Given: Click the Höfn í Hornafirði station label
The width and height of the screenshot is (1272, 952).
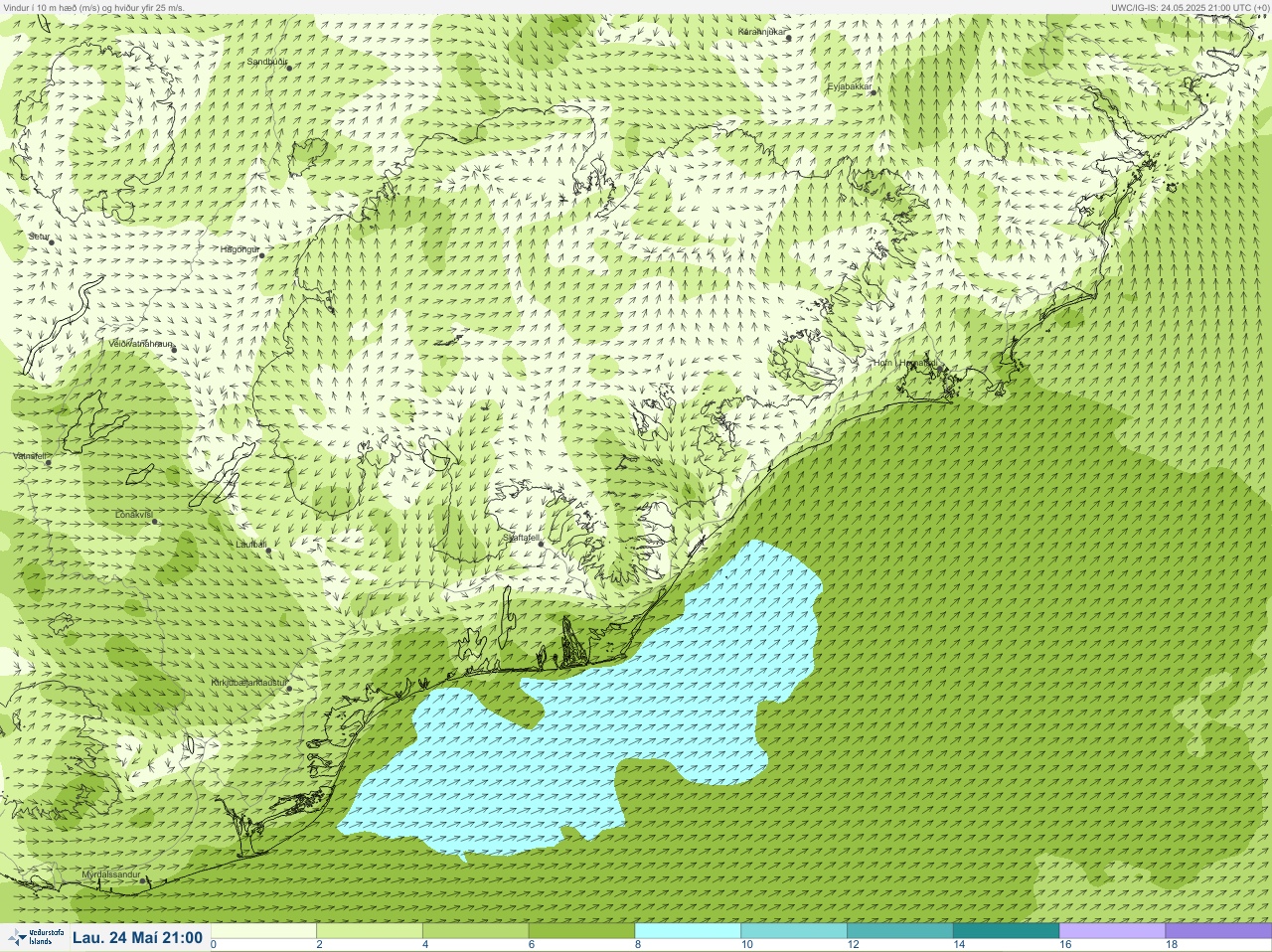Looking at the screenshot, I should [x=904, y=363].
